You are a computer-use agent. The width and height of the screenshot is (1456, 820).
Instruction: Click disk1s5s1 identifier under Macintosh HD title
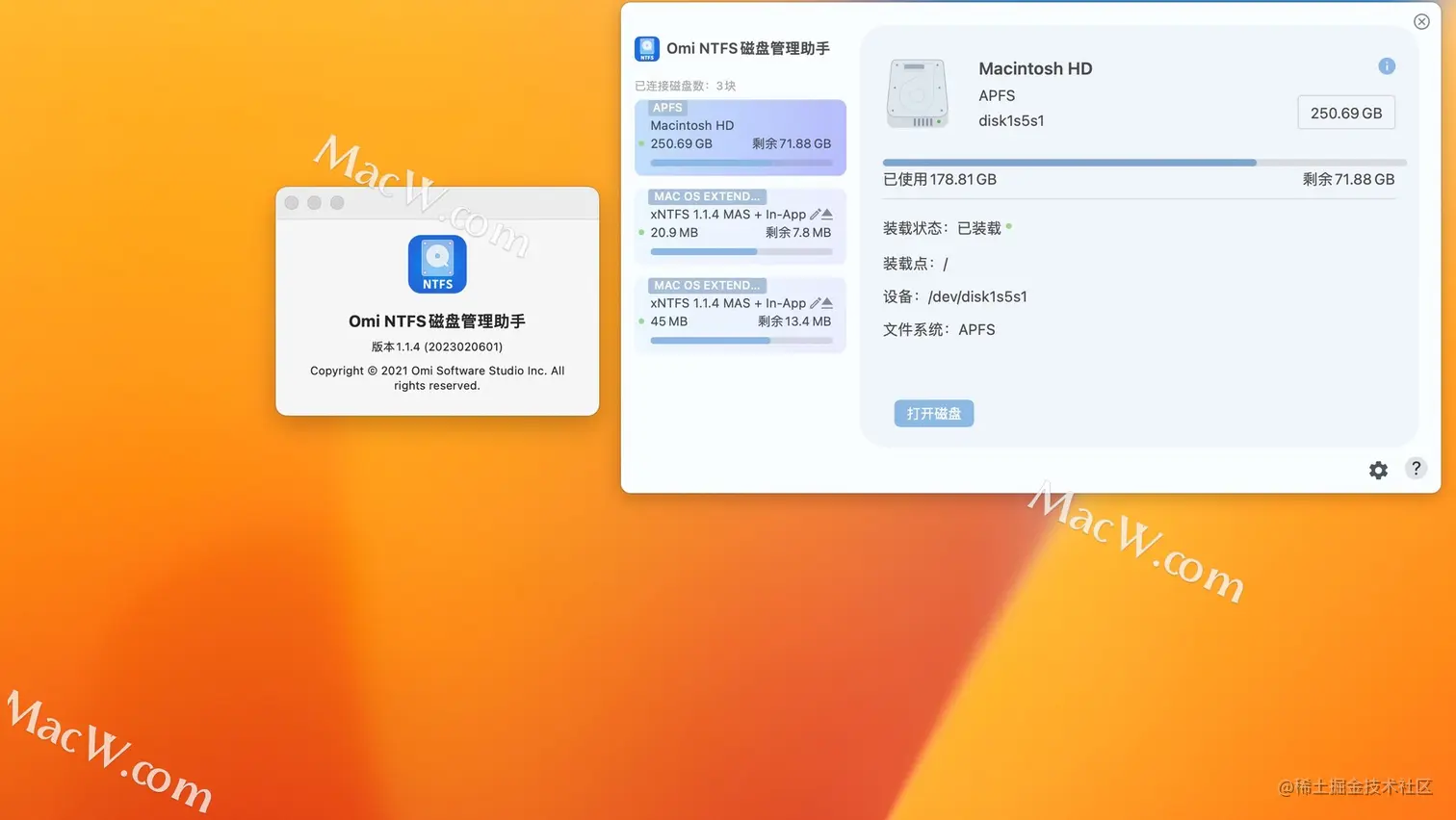(1011, 120)
